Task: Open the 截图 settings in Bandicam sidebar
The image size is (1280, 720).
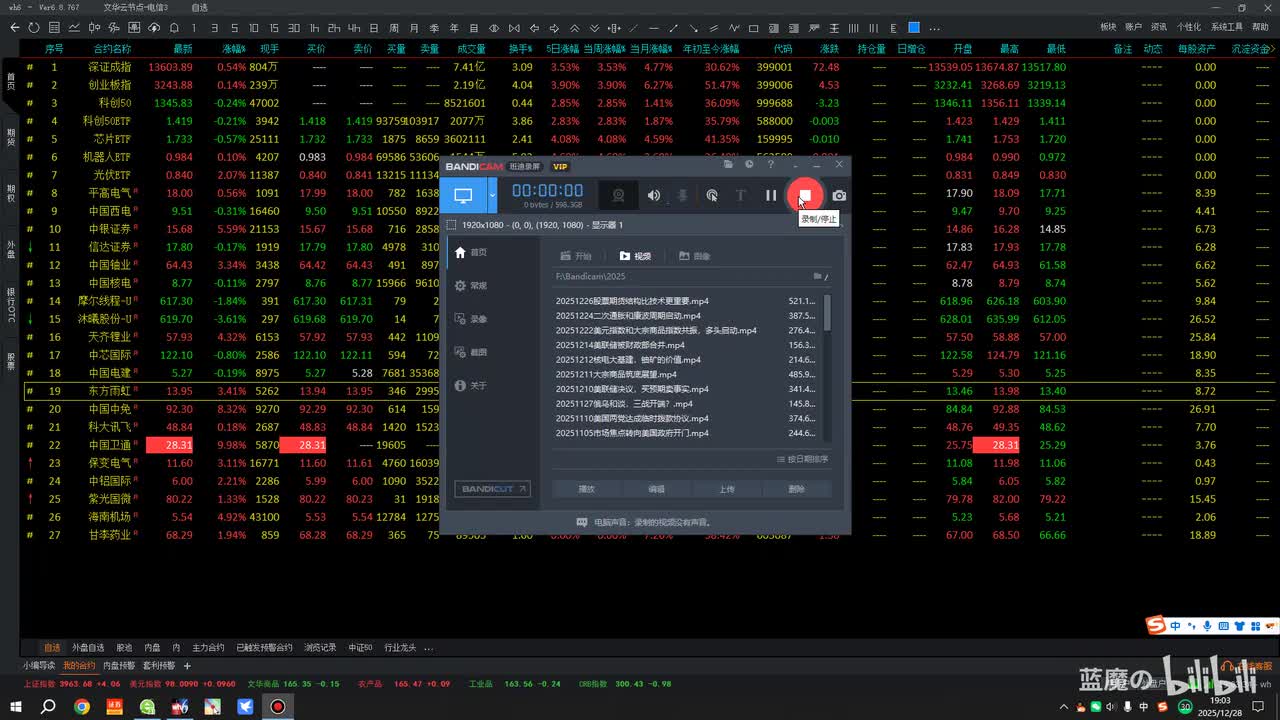Action: click(470, 352)
